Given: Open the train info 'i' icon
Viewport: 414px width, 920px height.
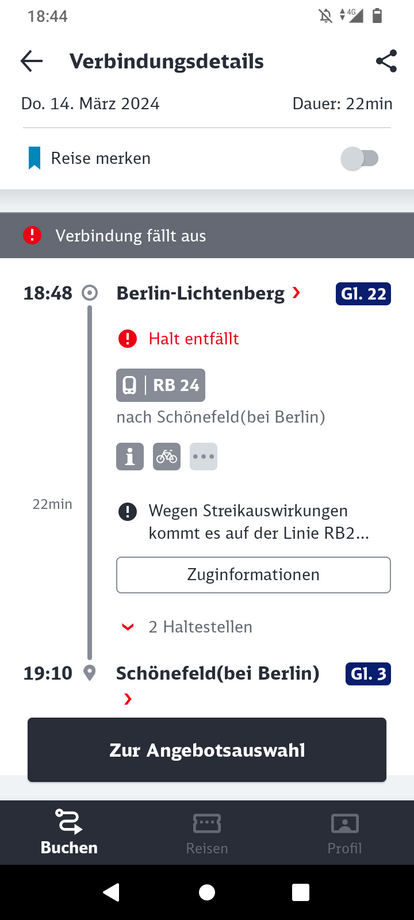Looking at the screenshot, I should click(x=130, y=456).
